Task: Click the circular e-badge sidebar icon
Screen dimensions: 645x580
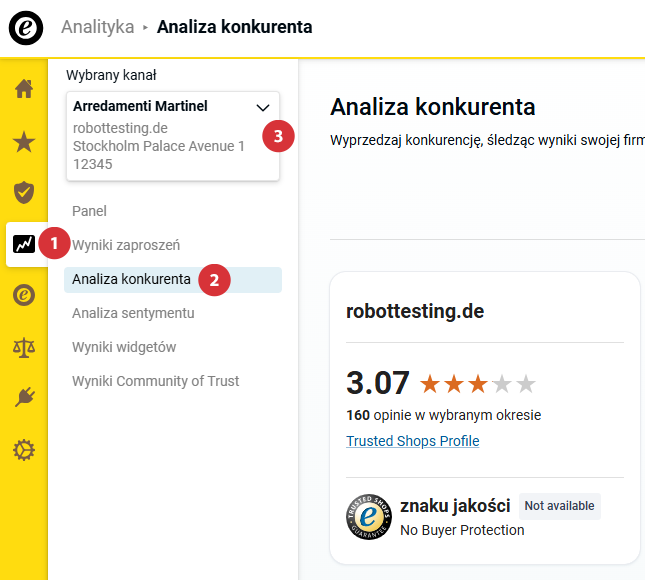Action: [24, 295]
